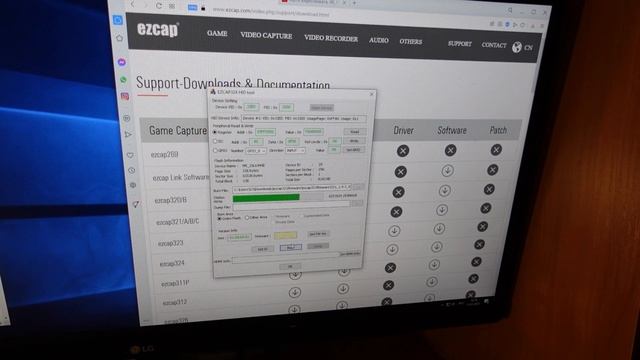Open history clock in browser sidebar
This screenshot has width=640, height=360.
pyautogui.click(x=131, y=170)
